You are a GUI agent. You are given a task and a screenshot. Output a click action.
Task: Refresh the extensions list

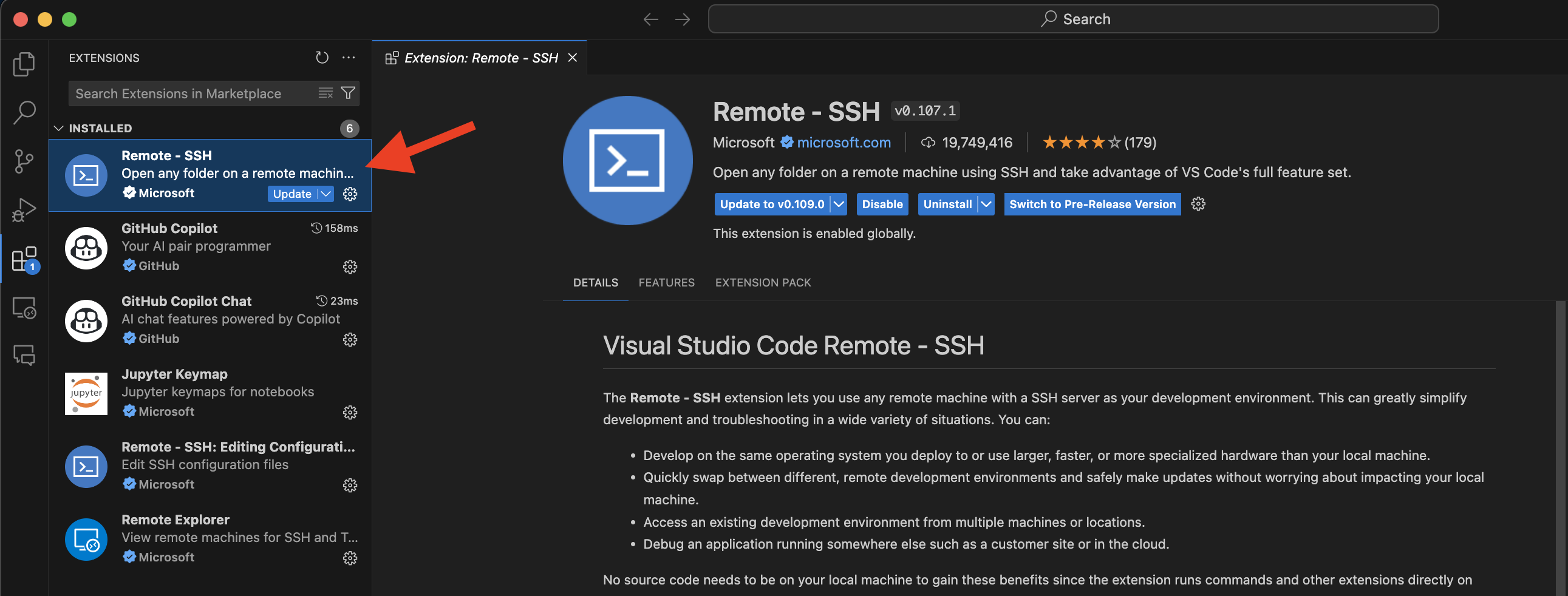(322, 57)
